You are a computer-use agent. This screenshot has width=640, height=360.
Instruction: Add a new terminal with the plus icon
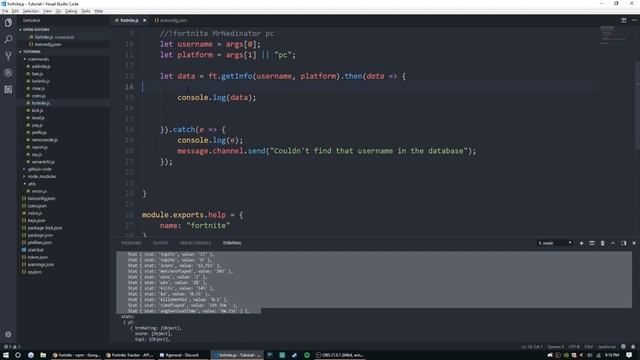click(x=581, y=243)
